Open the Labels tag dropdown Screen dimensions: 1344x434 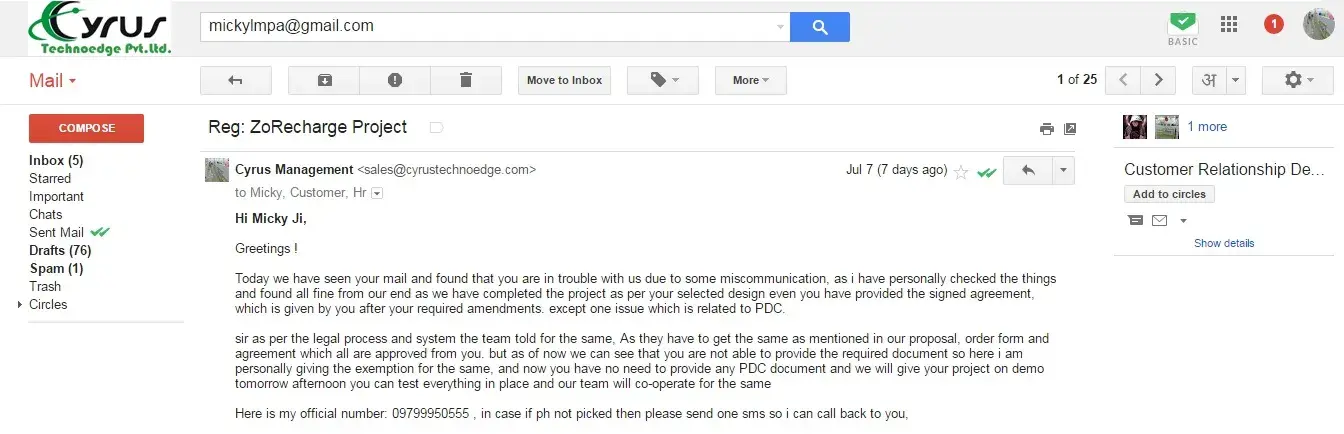(x=664, y=80)
